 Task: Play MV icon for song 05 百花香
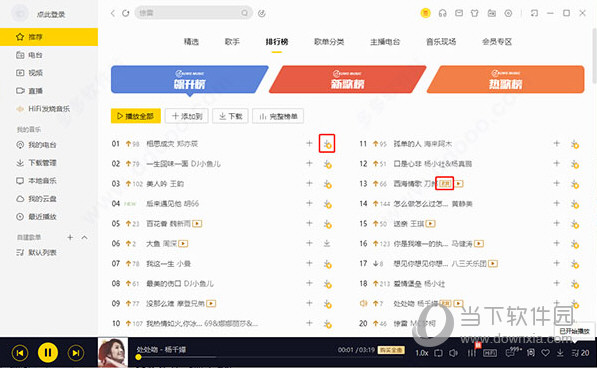click(197, 224)
